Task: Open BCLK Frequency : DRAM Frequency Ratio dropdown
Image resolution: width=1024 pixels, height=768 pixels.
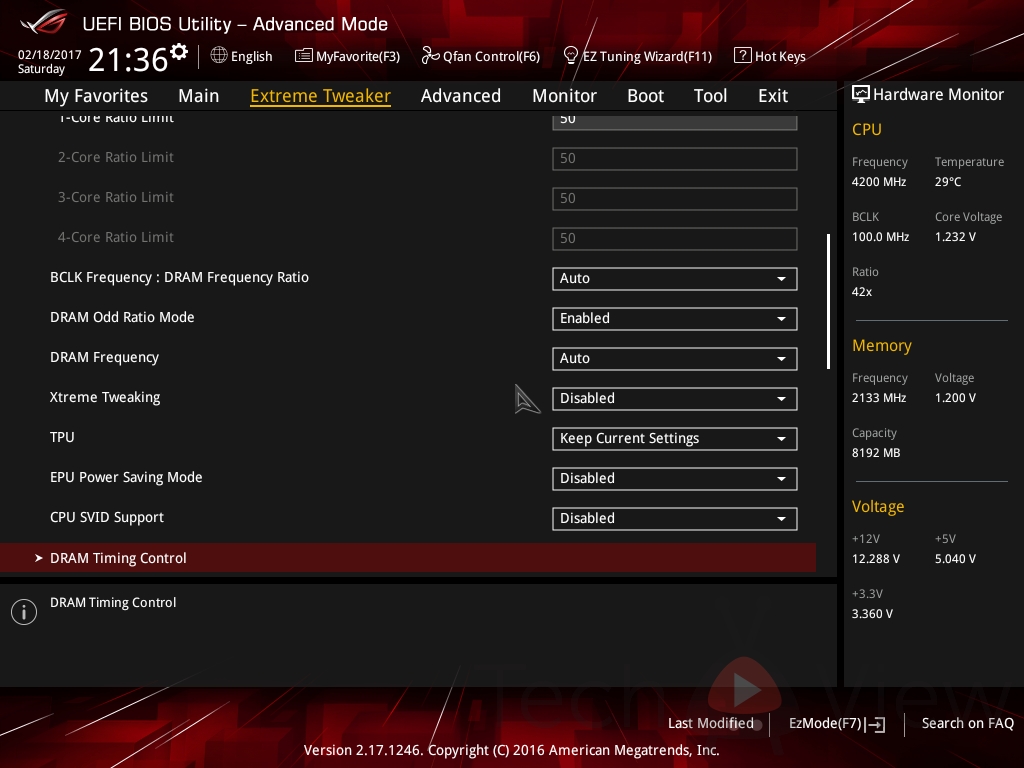Action: [x=675, y=278]
